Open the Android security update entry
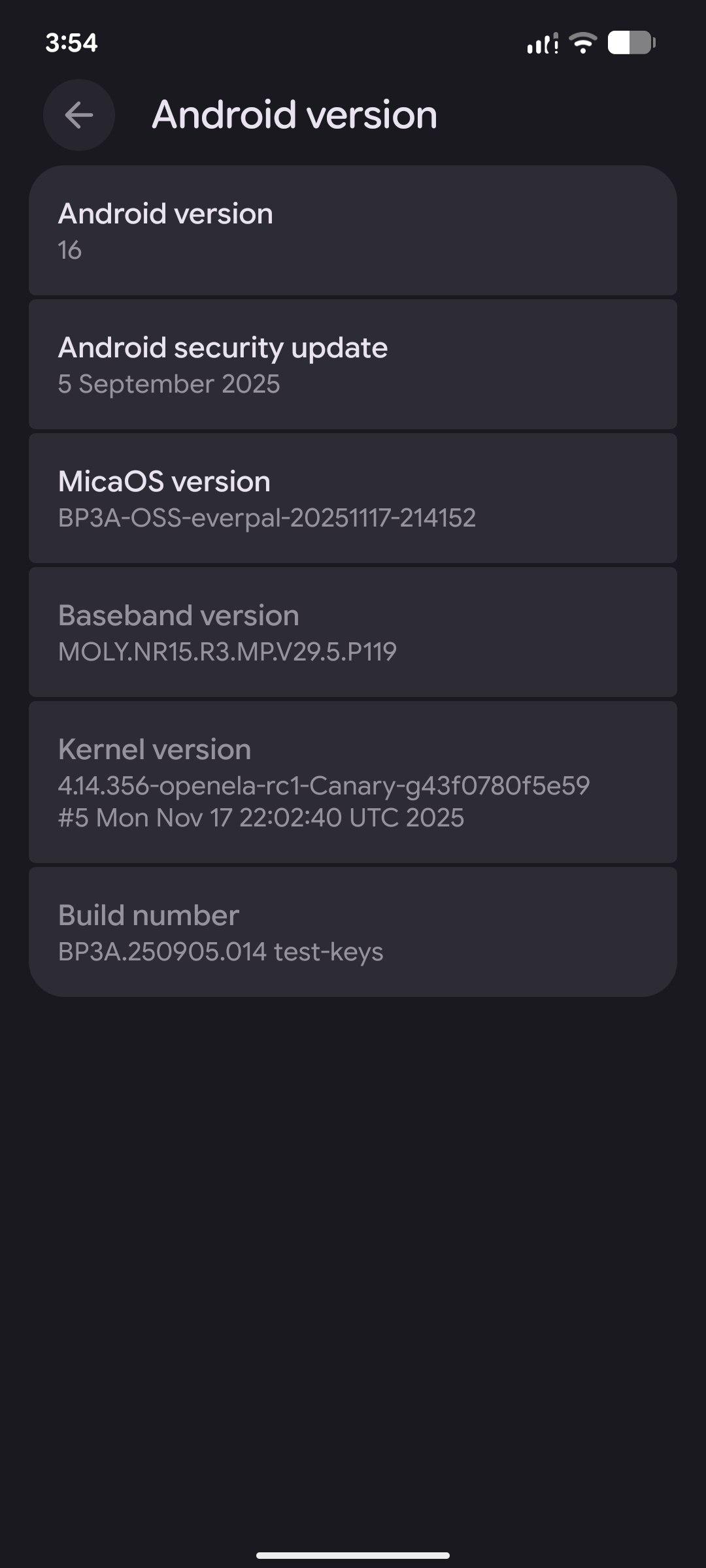Screen dimensions: 706x1568 coord(353,365)
